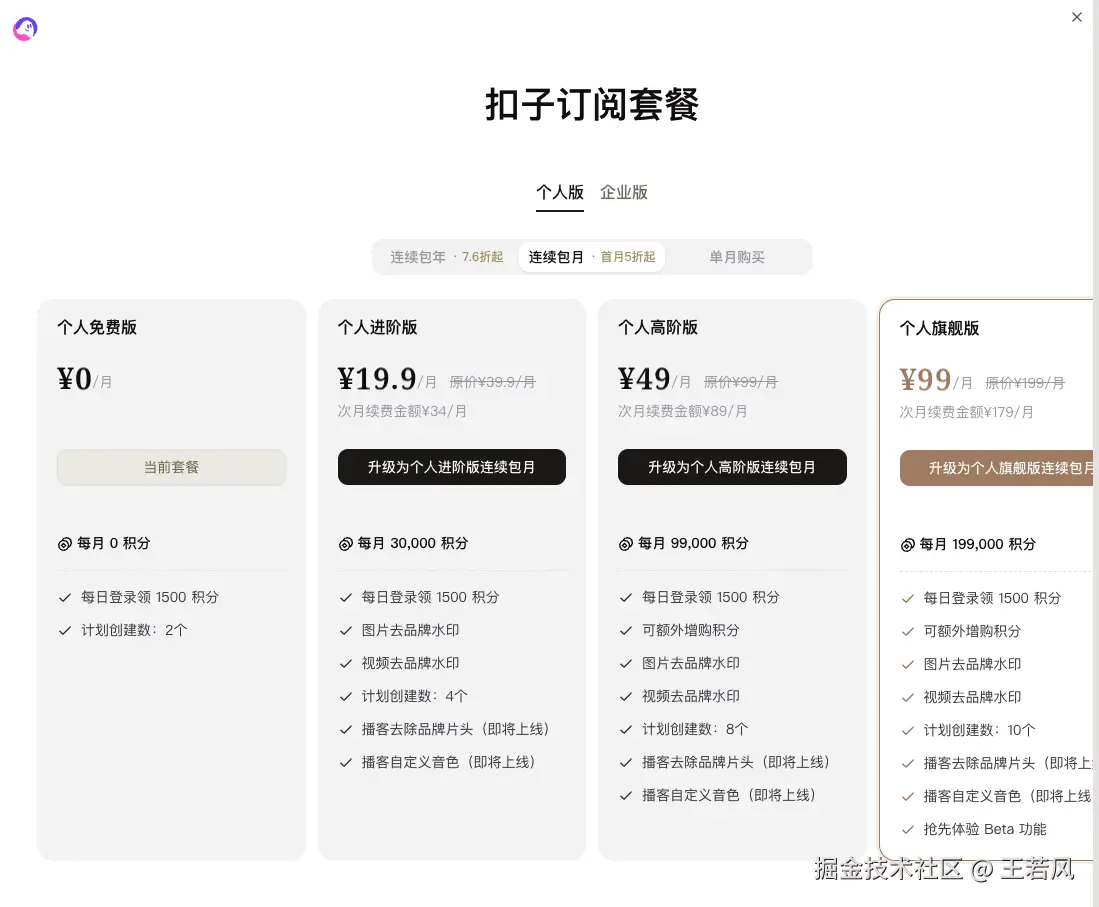Click strikethrough 原价¥99/月 text
1099x907 pixels.
(740, 382)
